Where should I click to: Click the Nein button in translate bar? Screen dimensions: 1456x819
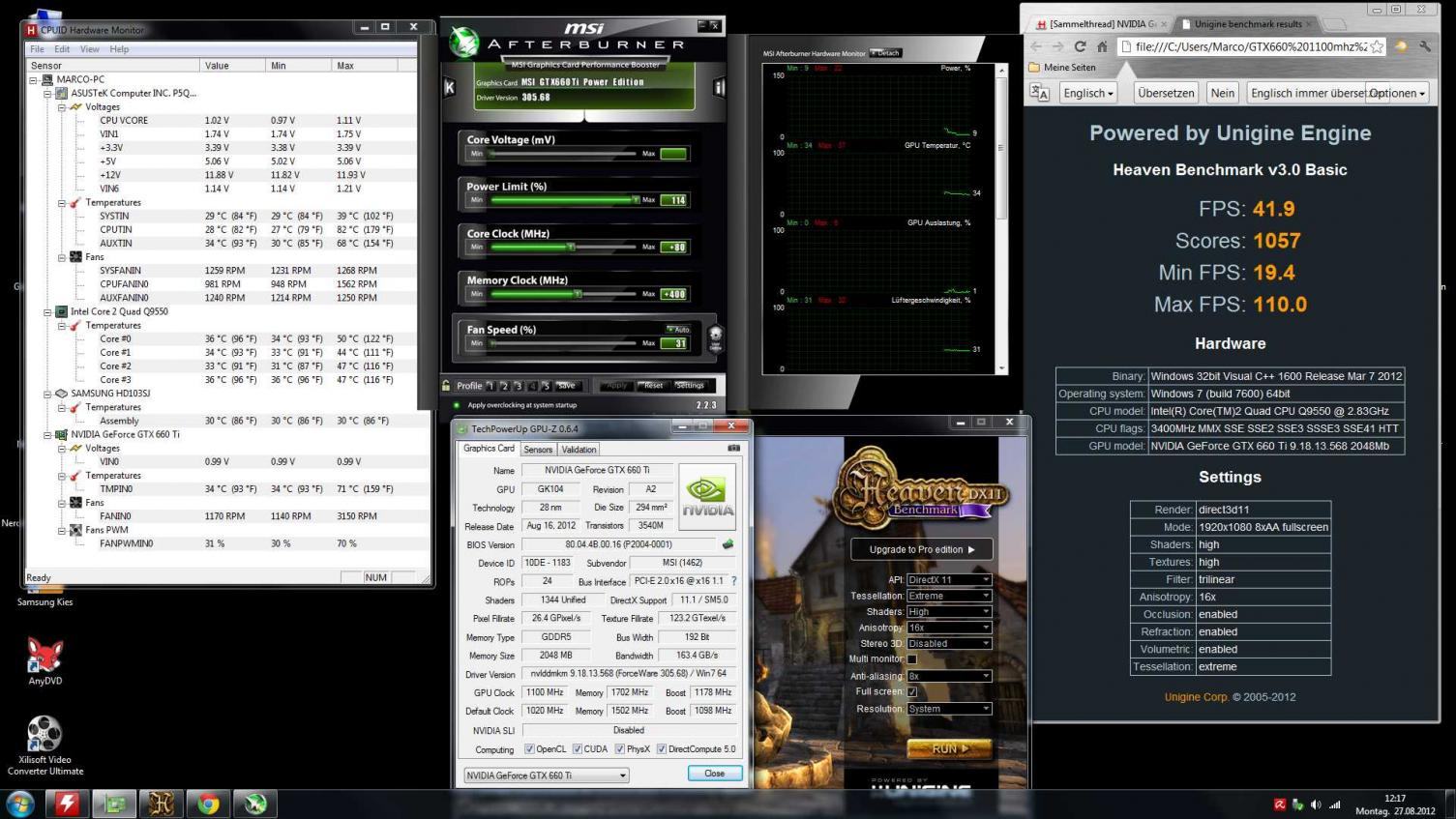[x=1223, y=93]
